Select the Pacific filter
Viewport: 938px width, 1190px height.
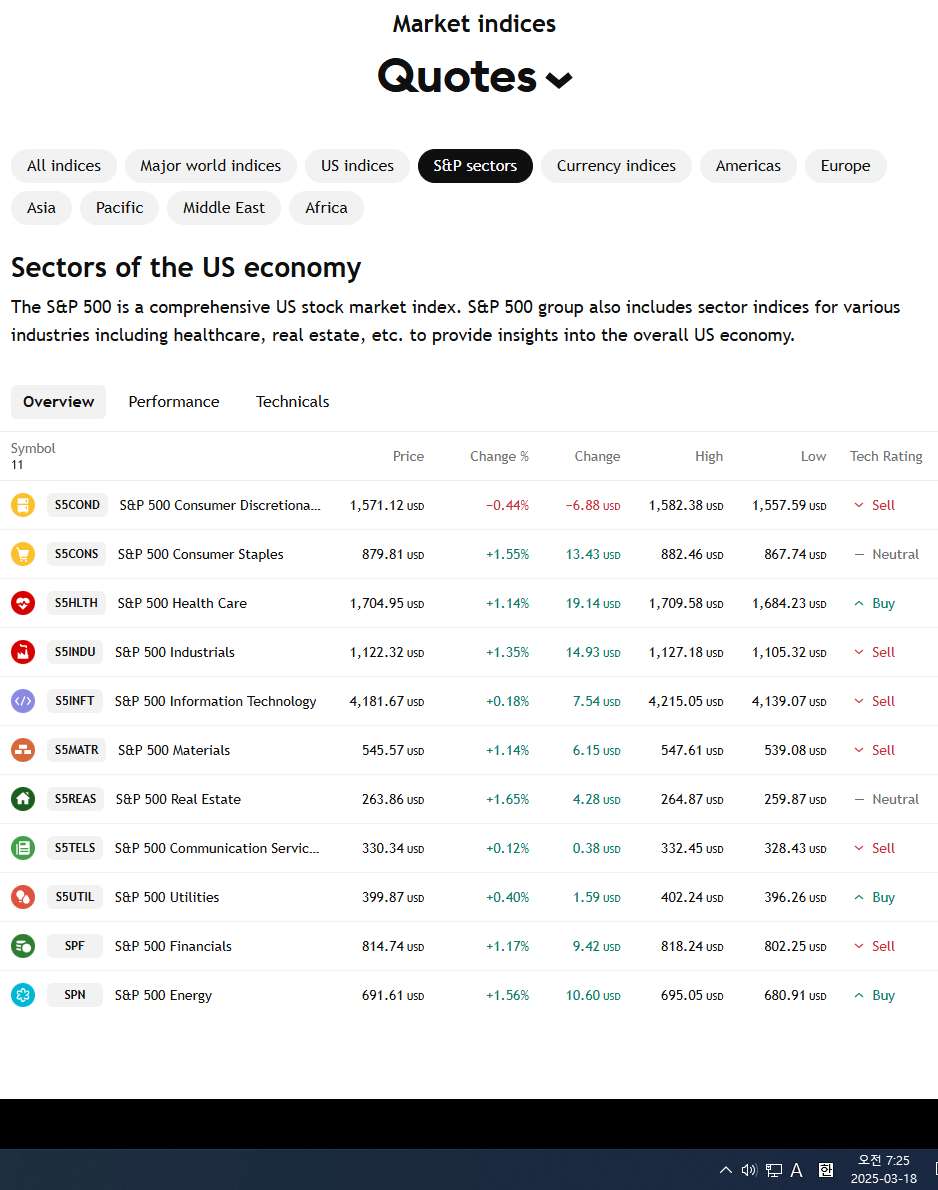(x=119, y=208)
